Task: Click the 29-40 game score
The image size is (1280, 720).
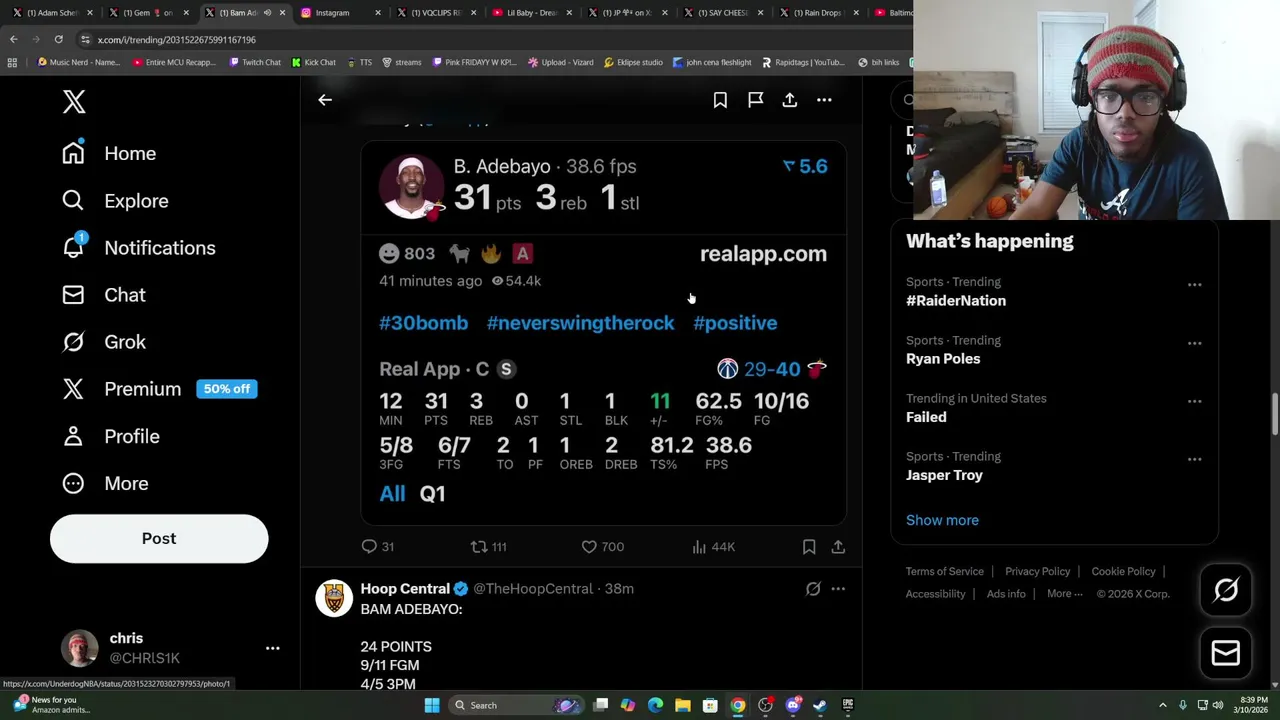Action: pyautogui.click(x=772, y=369)
